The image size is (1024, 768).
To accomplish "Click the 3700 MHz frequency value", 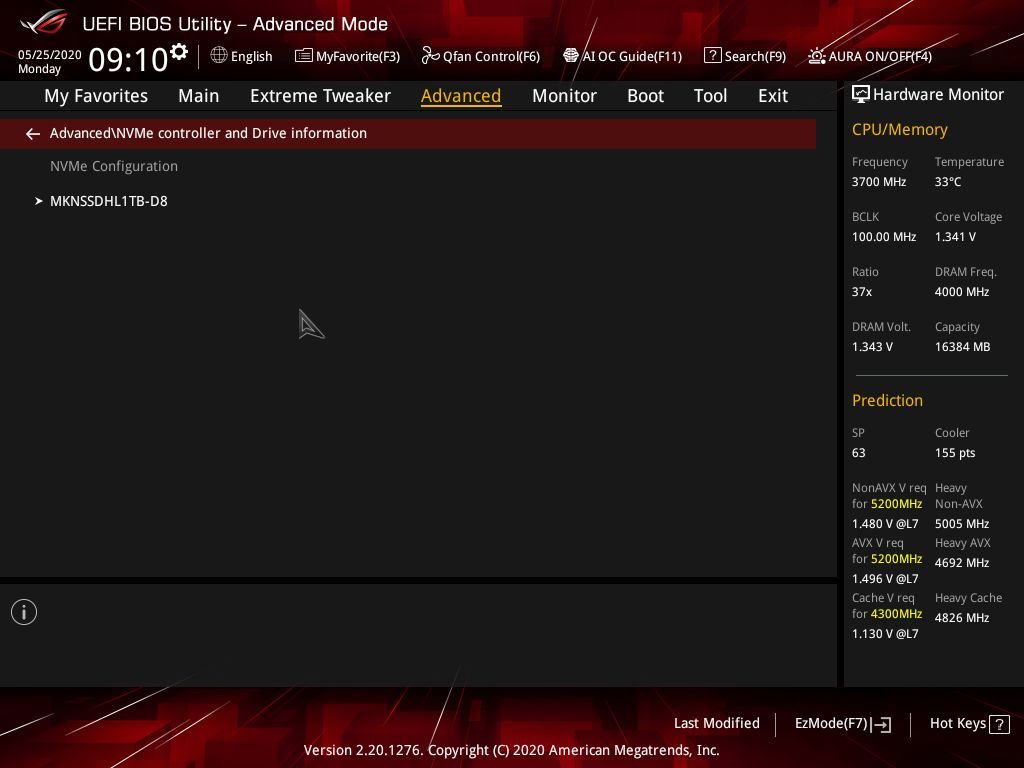I will click(878, 182).
